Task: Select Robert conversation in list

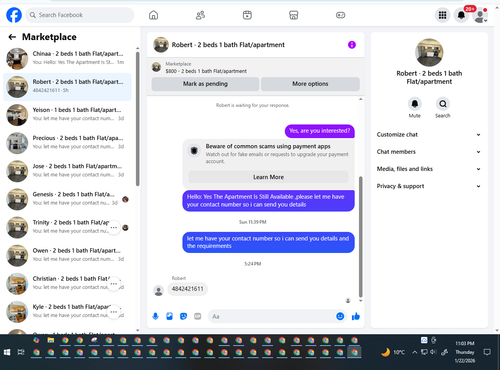Action: point(67,87)
